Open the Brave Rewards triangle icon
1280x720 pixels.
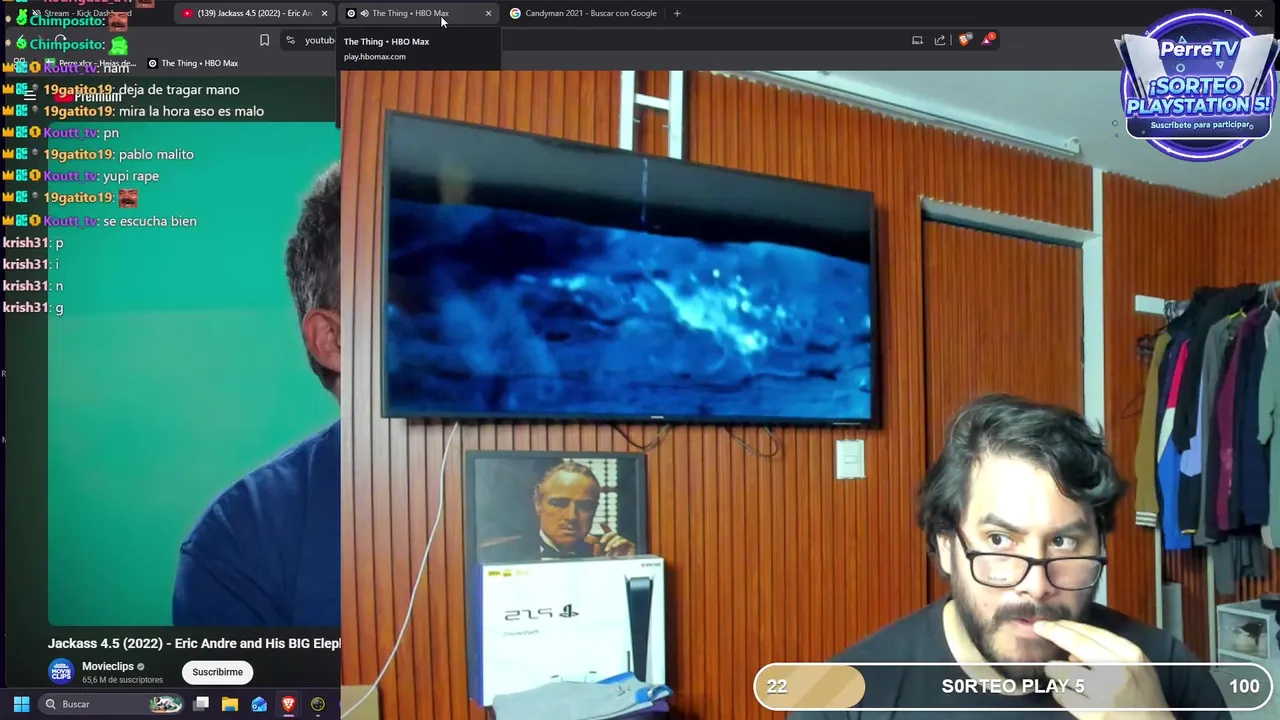click(988, 40)
